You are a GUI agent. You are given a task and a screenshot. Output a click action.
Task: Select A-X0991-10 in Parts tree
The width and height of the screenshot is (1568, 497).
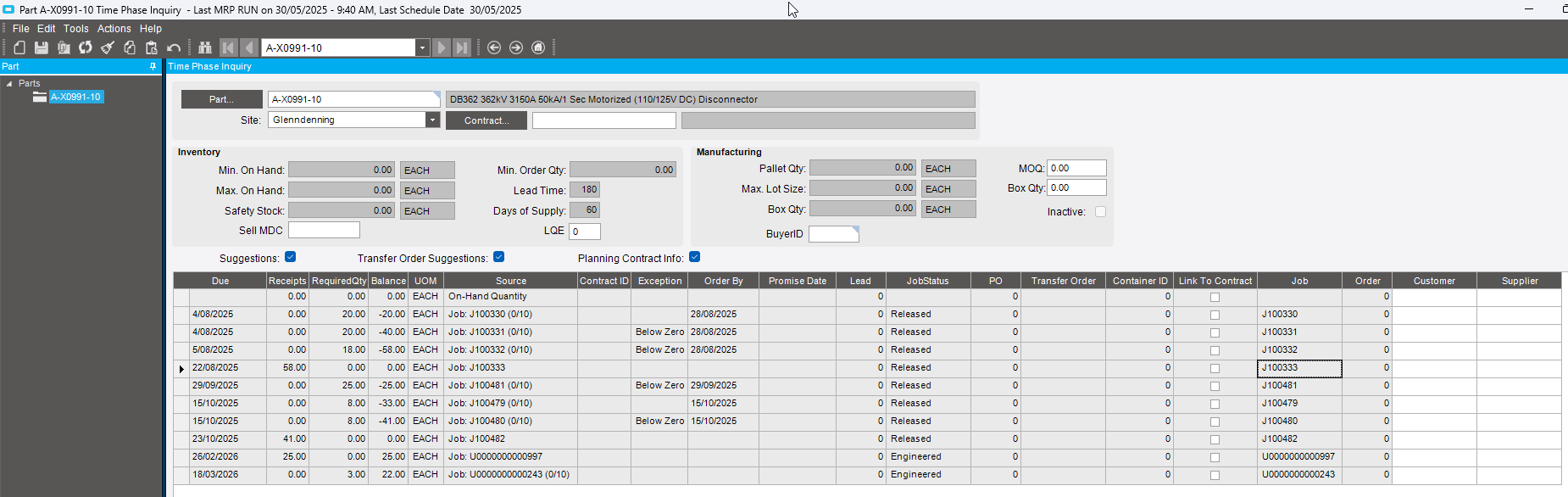(76, 97)
